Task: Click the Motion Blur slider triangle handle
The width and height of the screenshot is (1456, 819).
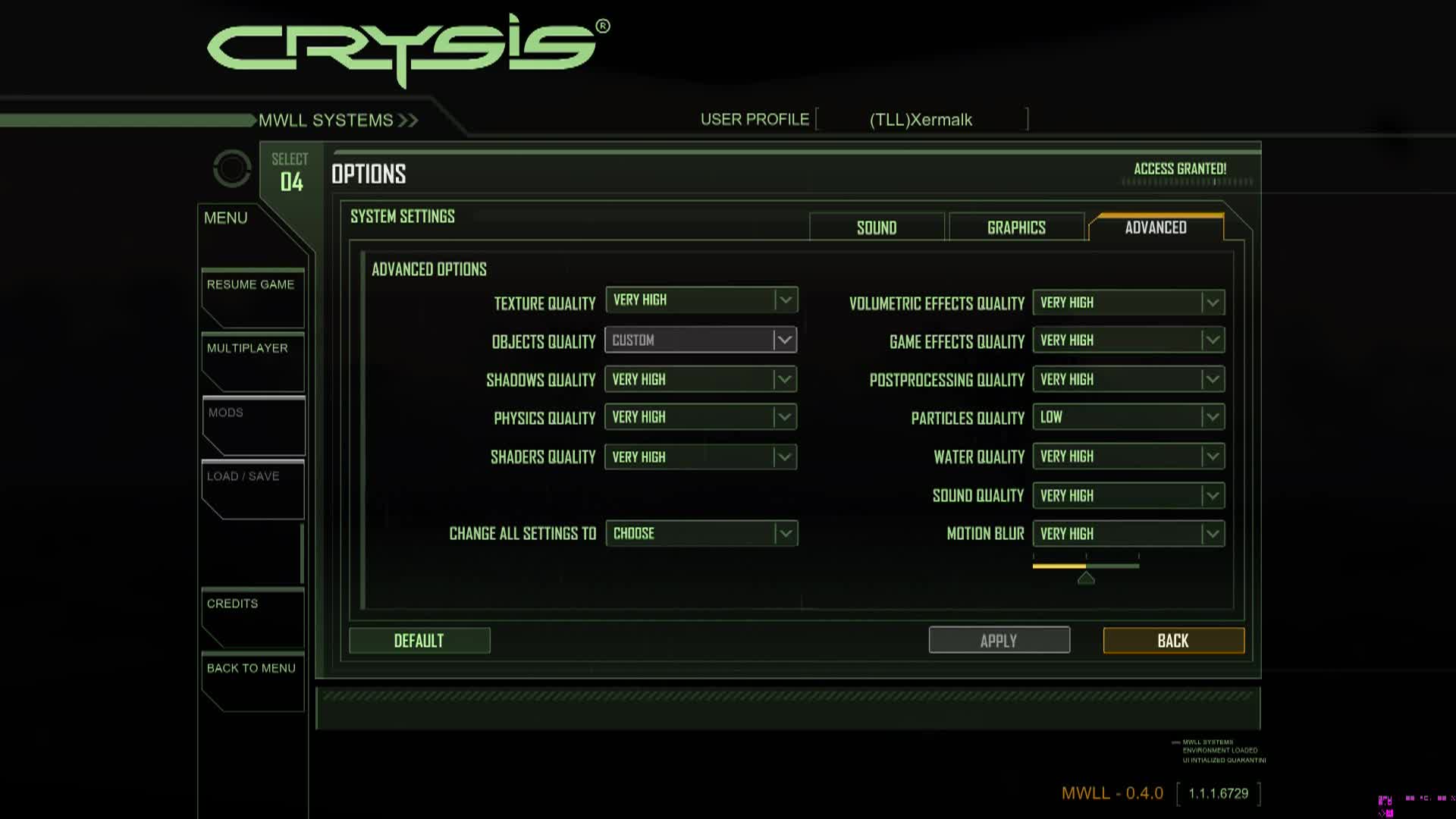Action: coord(1086,579)
